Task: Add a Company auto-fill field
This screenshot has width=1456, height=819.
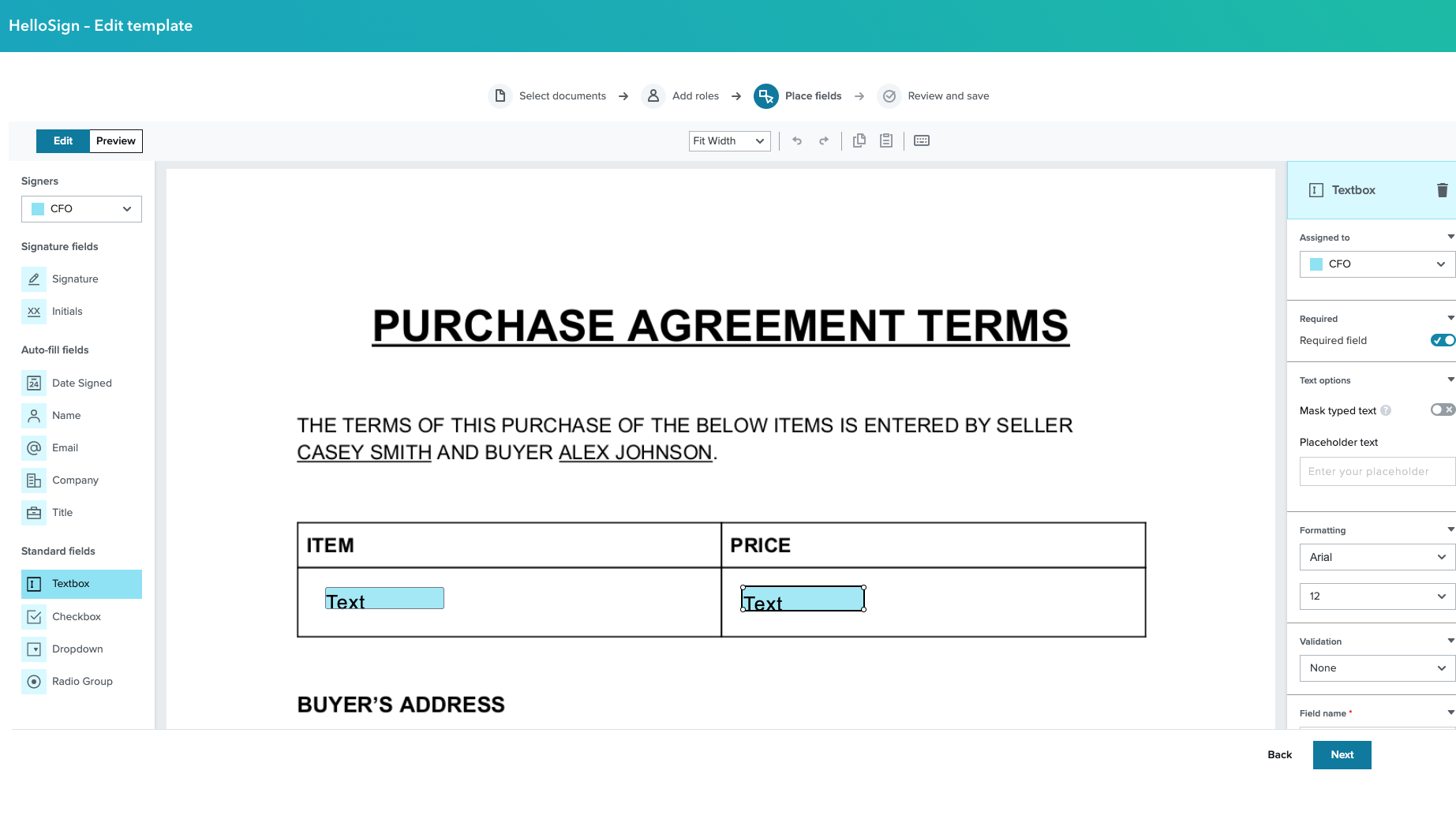Action: tap(75, 480)
